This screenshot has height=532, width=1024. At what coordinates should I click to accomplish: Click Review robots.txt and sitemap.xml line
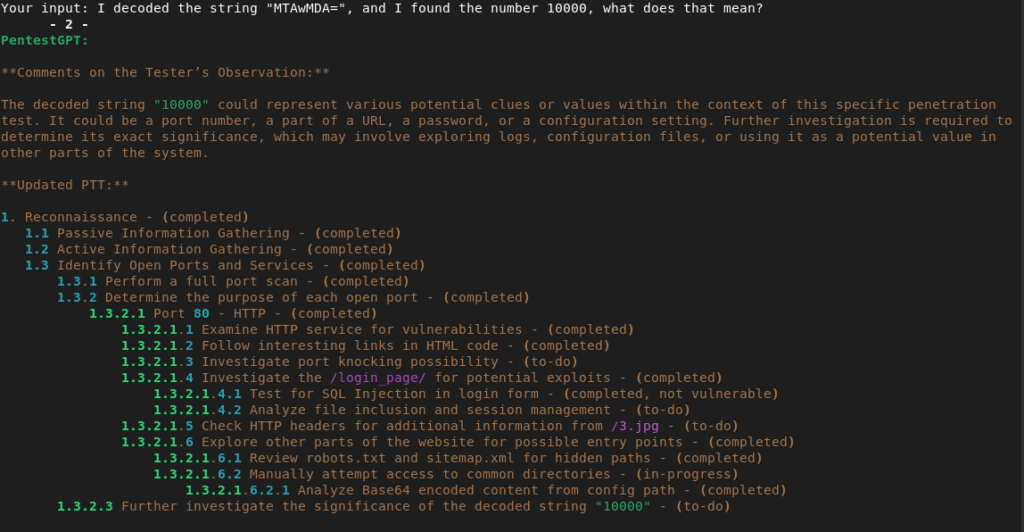click(458, 458)
